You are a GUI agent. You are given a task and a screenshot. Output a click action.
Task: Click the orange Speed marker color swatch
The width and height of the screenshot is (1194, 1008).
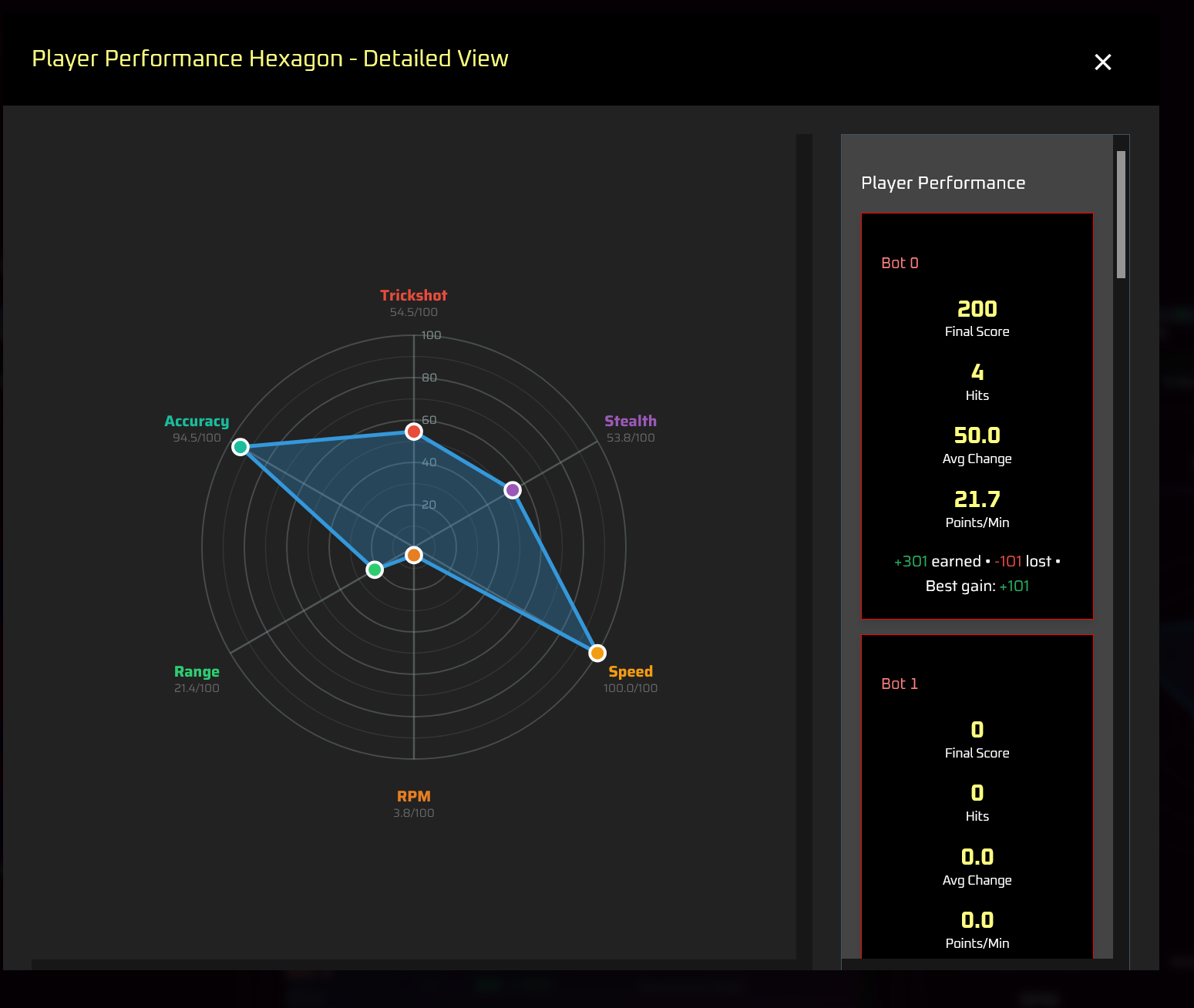pyautogui.click(x=597, y=652)
